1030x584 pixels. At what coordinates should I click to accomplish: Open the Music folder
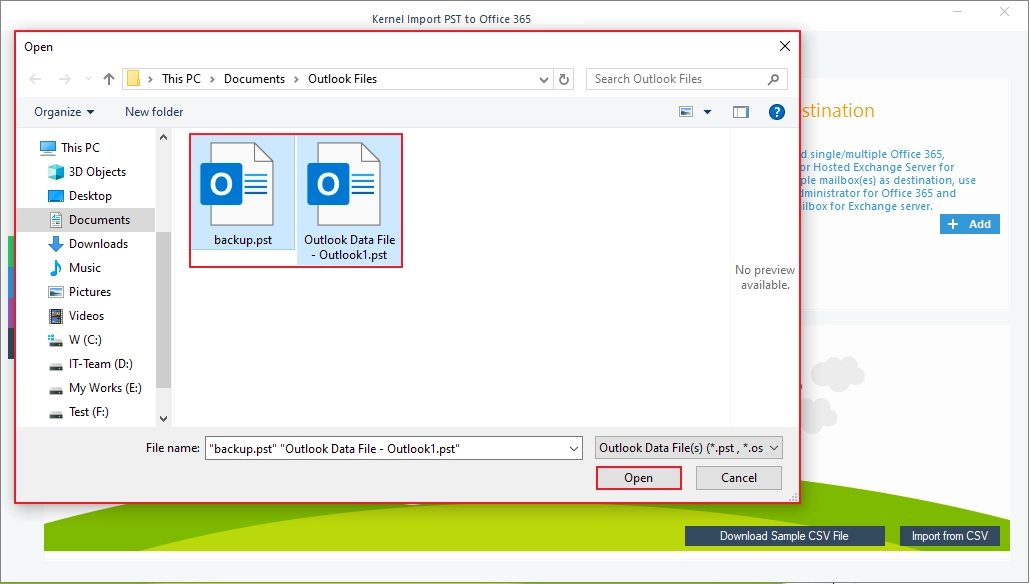(x=75, y=268)
